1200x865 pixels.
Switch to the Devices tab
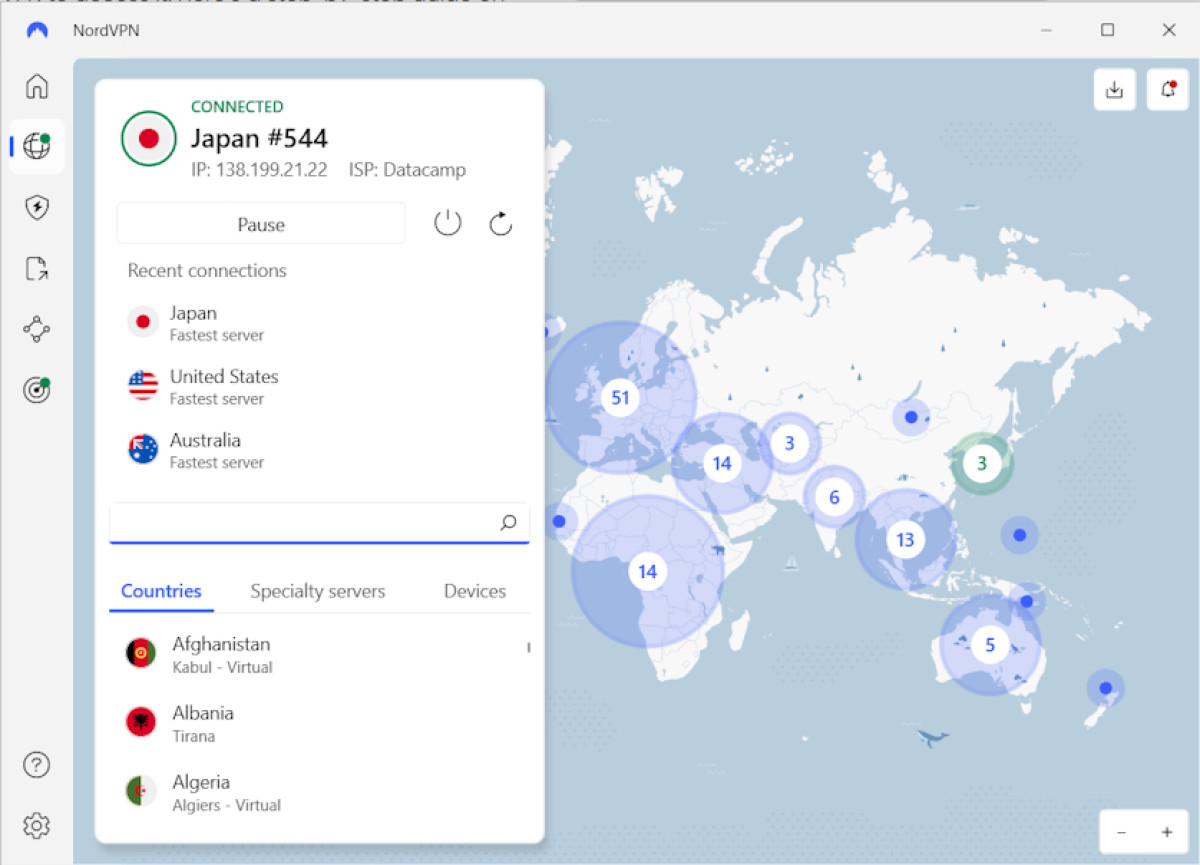(475, 591)
